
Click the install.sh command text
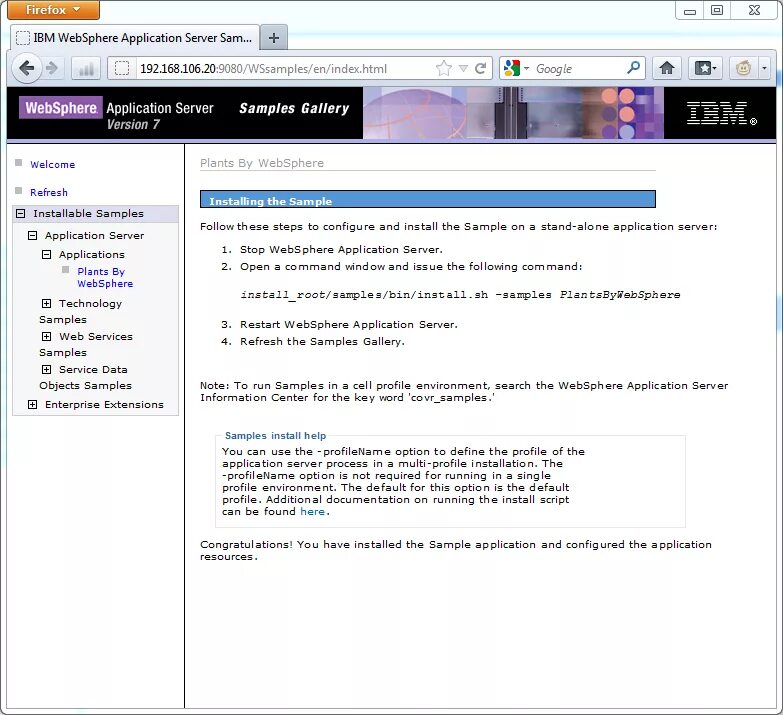460,295
